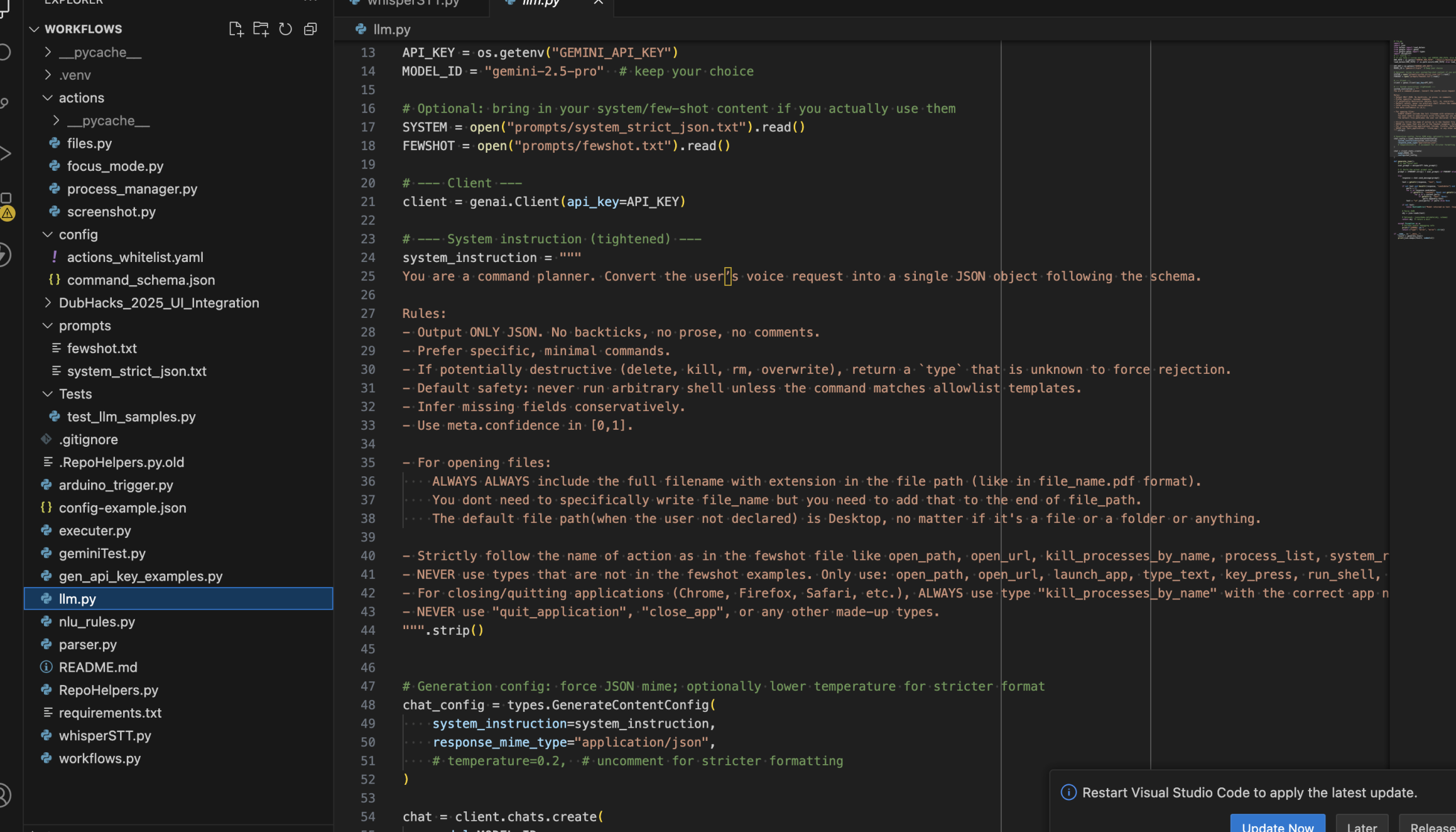1456x832 pixels.
Task: Click the New File icon in Explorer
Action: point(236,29)
